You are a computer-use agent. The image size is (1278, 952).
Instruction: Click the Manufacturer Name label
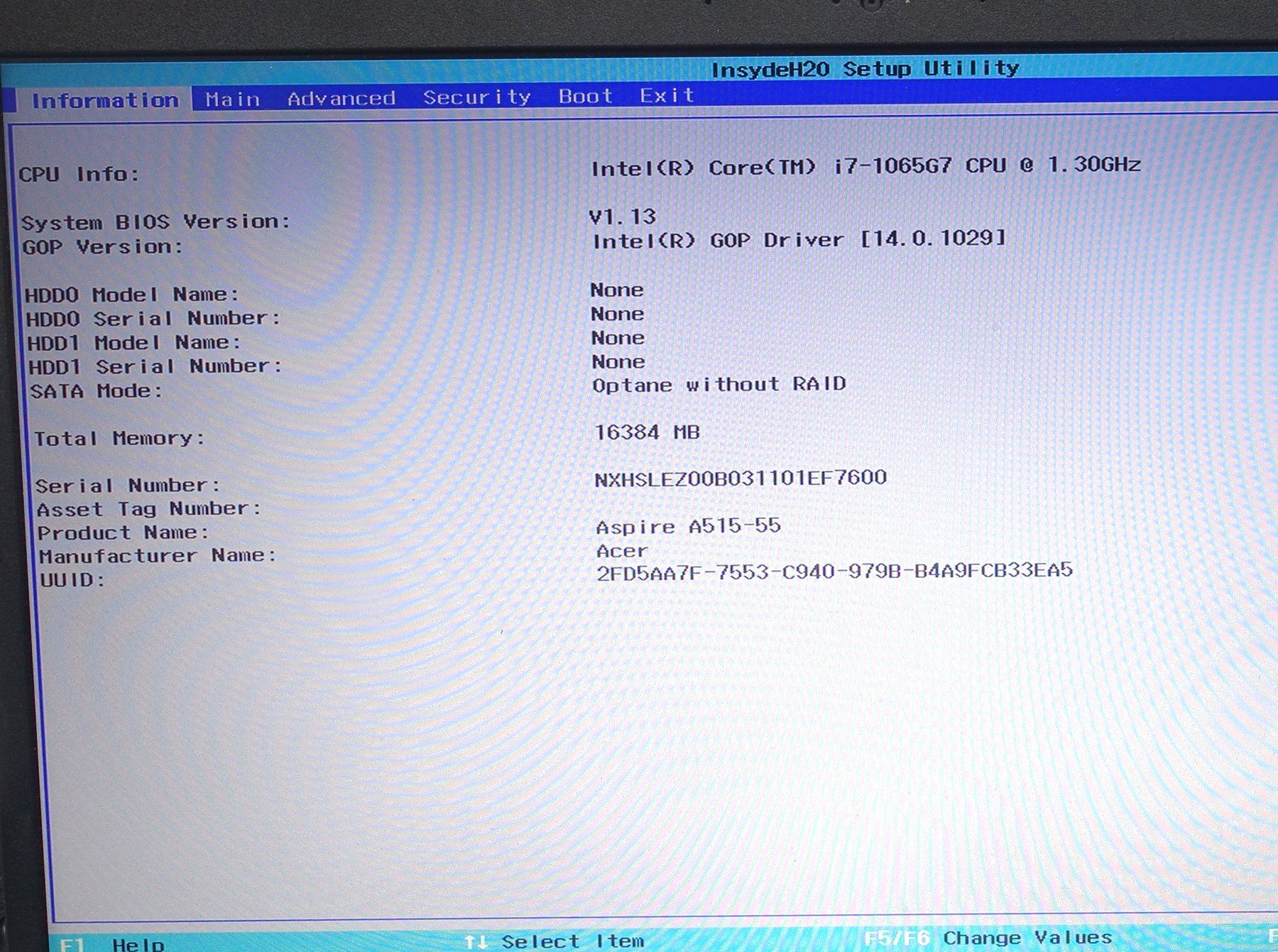158,556
